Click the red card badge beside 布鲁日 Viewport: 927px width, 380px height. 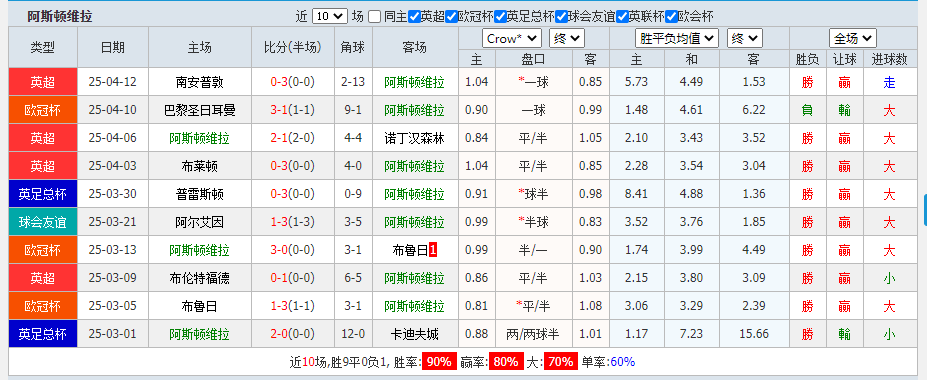433,250
